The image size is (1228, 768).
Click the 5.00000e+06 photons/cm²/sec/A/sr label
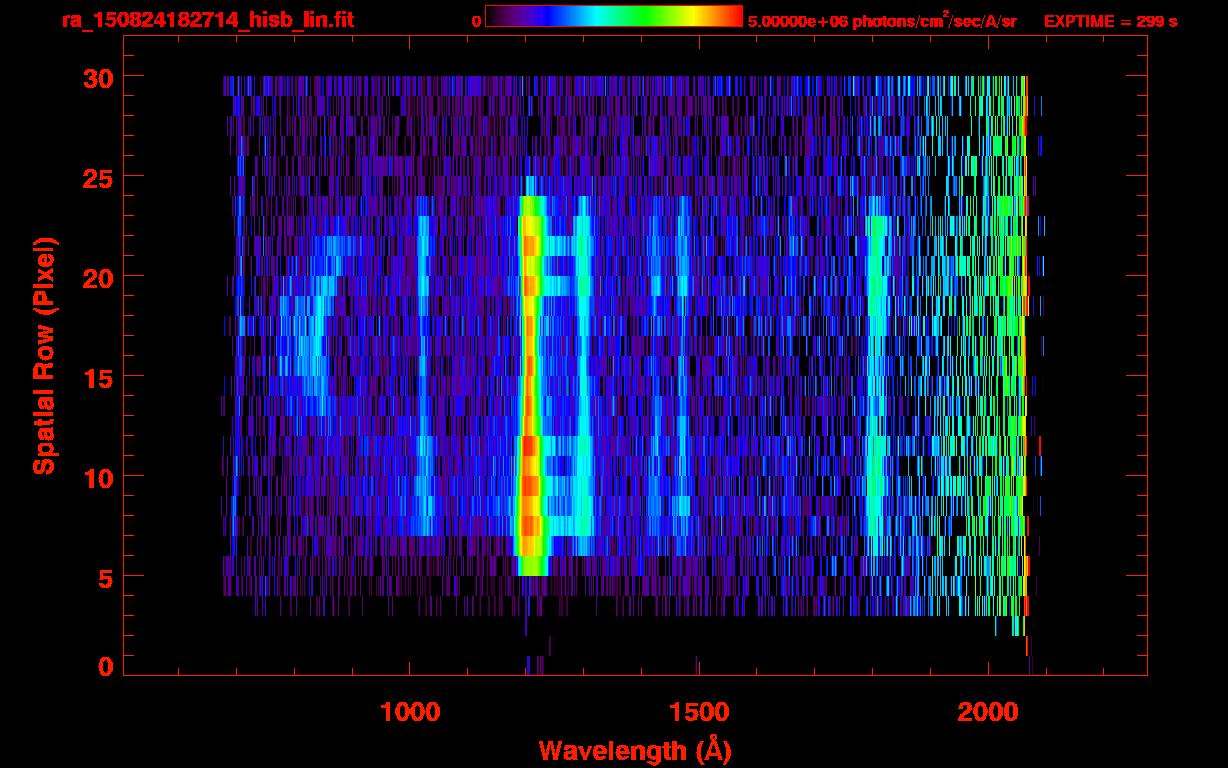tap(882, 20)
